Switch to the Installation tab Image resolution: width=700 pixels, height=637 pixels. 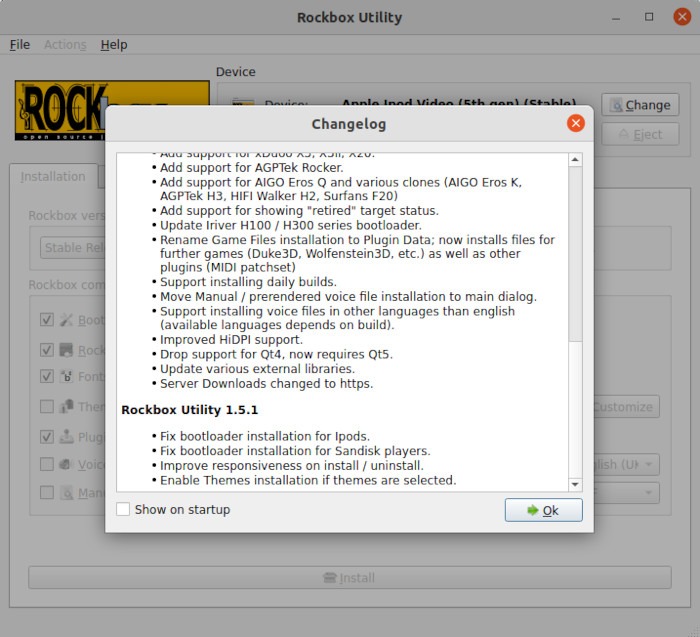[x=53, y=176]
